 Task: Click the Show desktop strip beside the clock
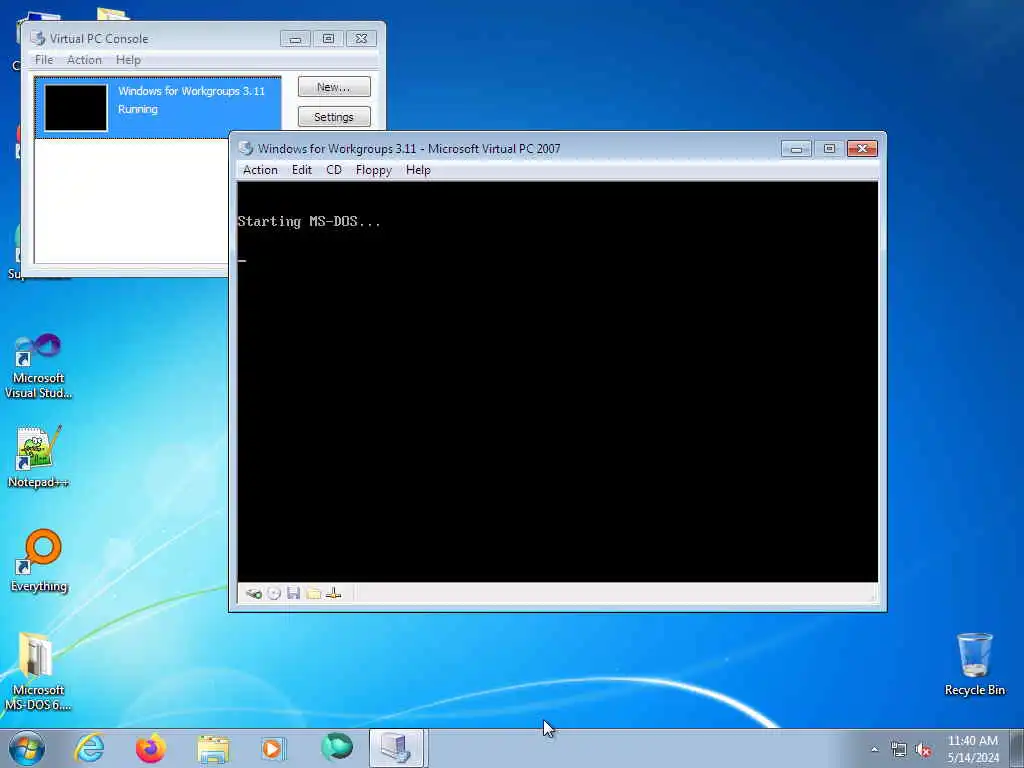click(1016, 748)
